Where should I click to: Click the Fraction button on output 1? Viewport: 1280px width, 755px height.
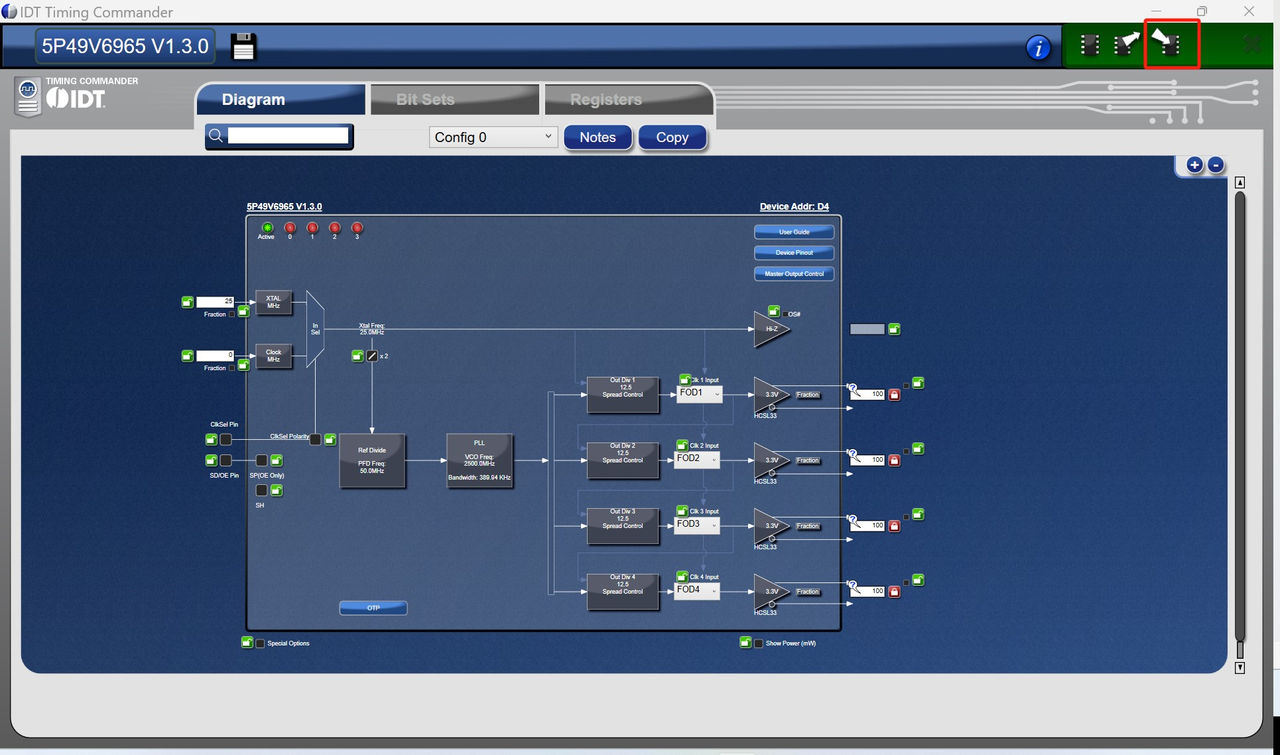(x=808, y=395)
